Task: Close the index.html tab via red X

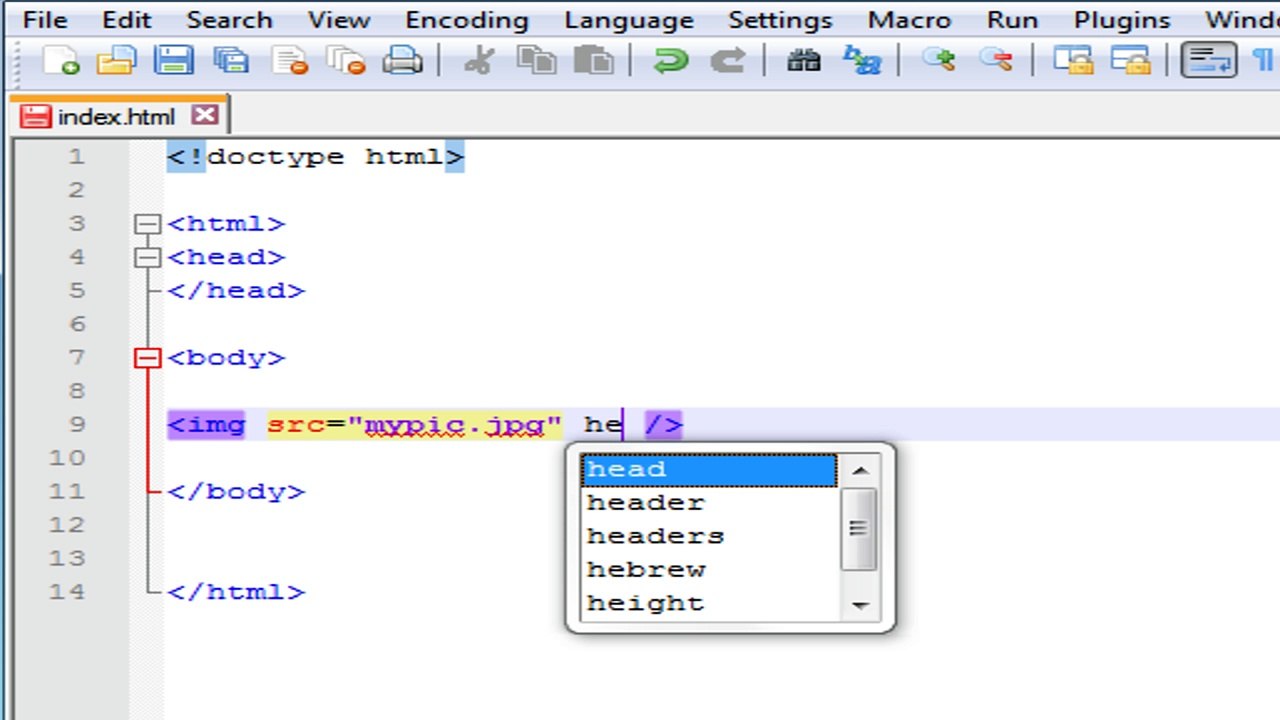Action: coord(205,115)
